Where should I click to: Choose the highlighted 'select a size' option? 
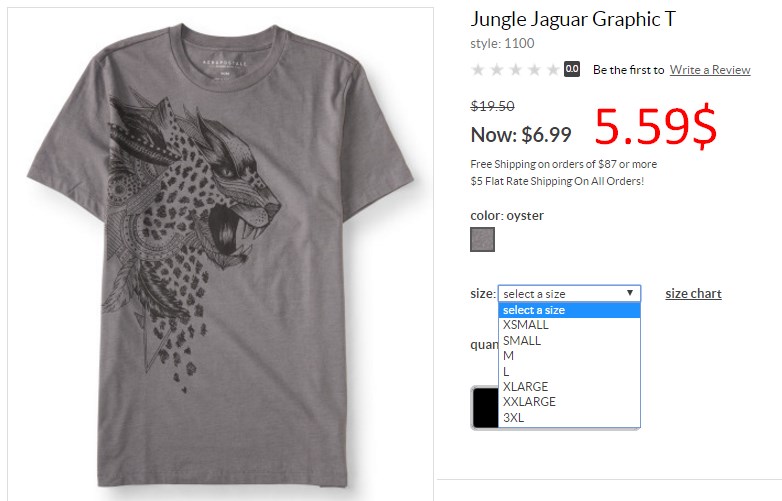[x=569, y=310]
